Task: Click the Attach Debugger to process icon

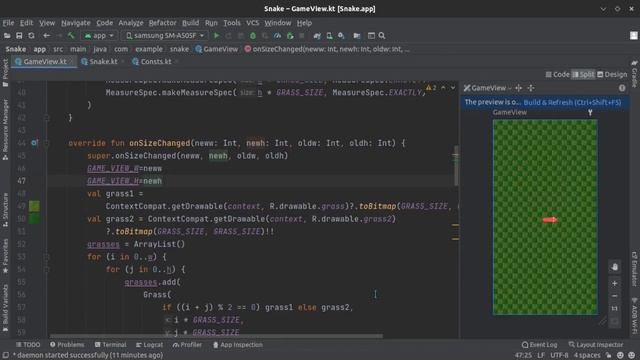Action: click(290, 36)
